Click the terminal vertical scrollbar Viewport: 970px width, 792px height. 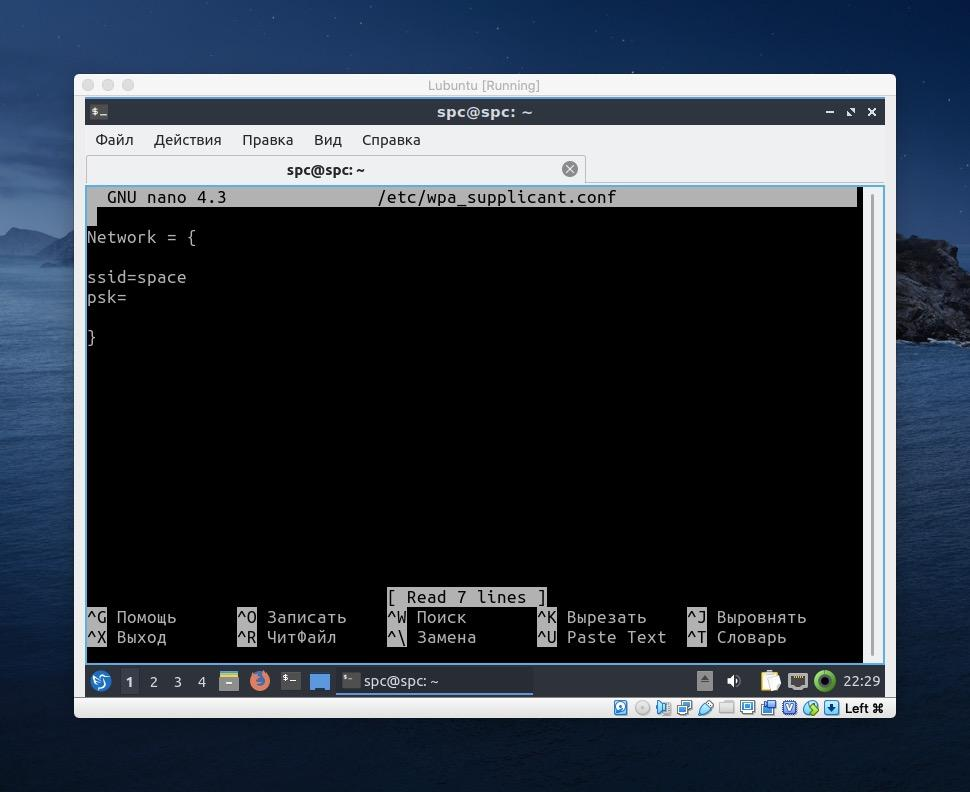872,424
